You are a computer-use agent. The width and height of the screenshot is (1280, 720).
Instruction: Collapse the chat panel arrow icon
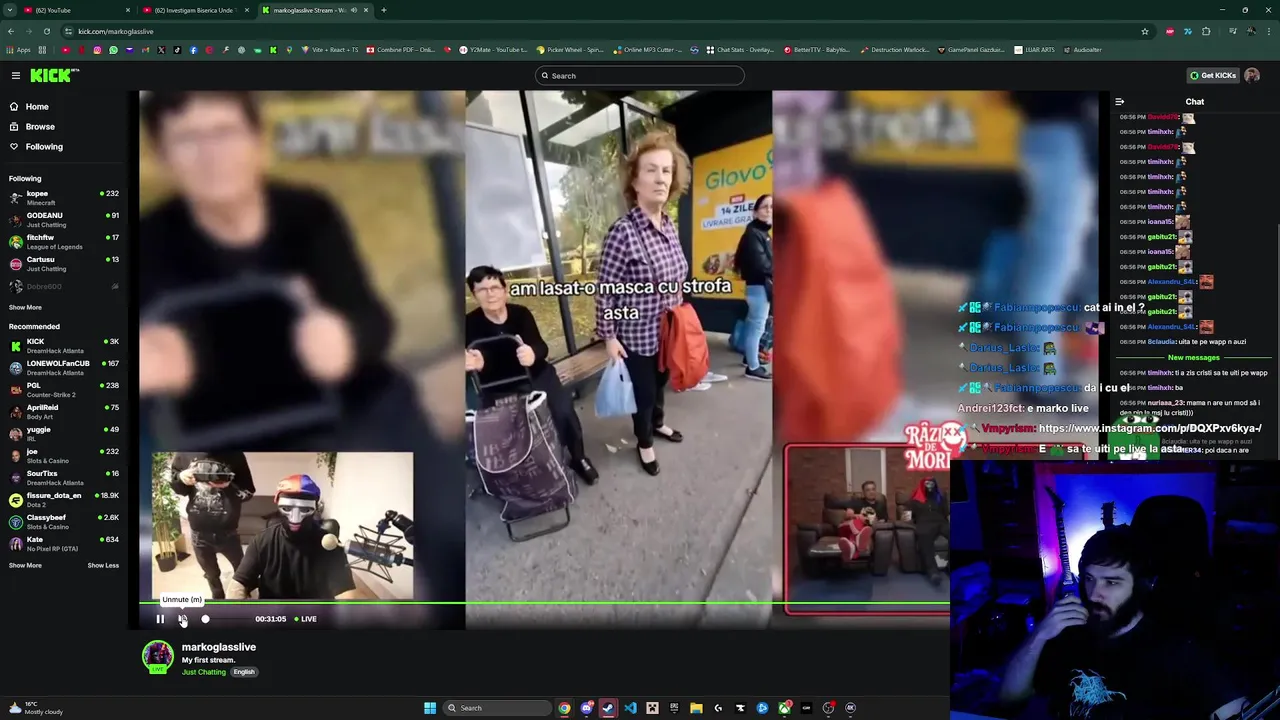1119,102
